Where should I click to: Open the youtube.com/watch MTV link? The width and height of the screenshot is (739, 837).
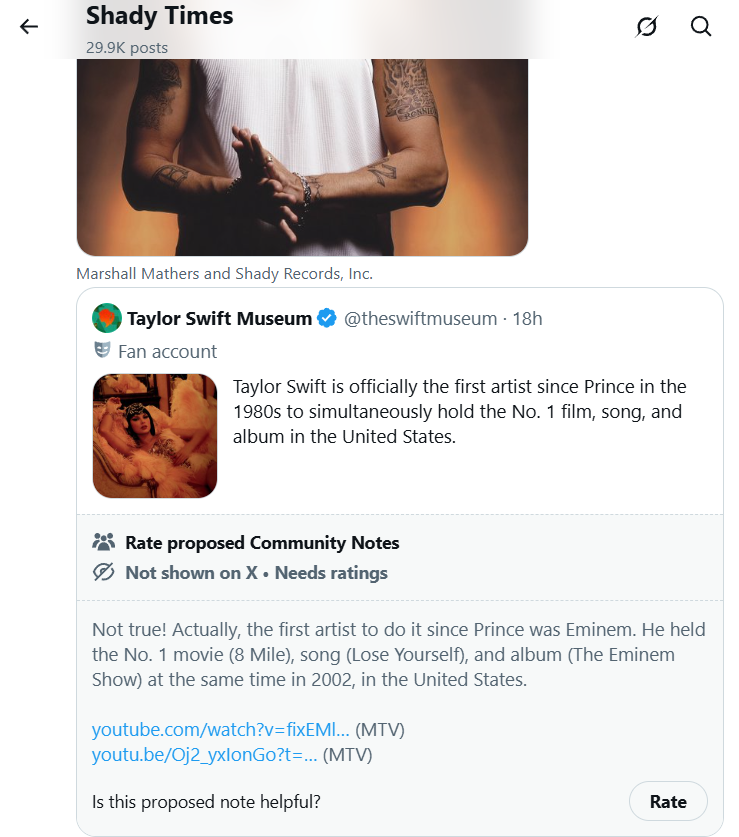point(221,728)
